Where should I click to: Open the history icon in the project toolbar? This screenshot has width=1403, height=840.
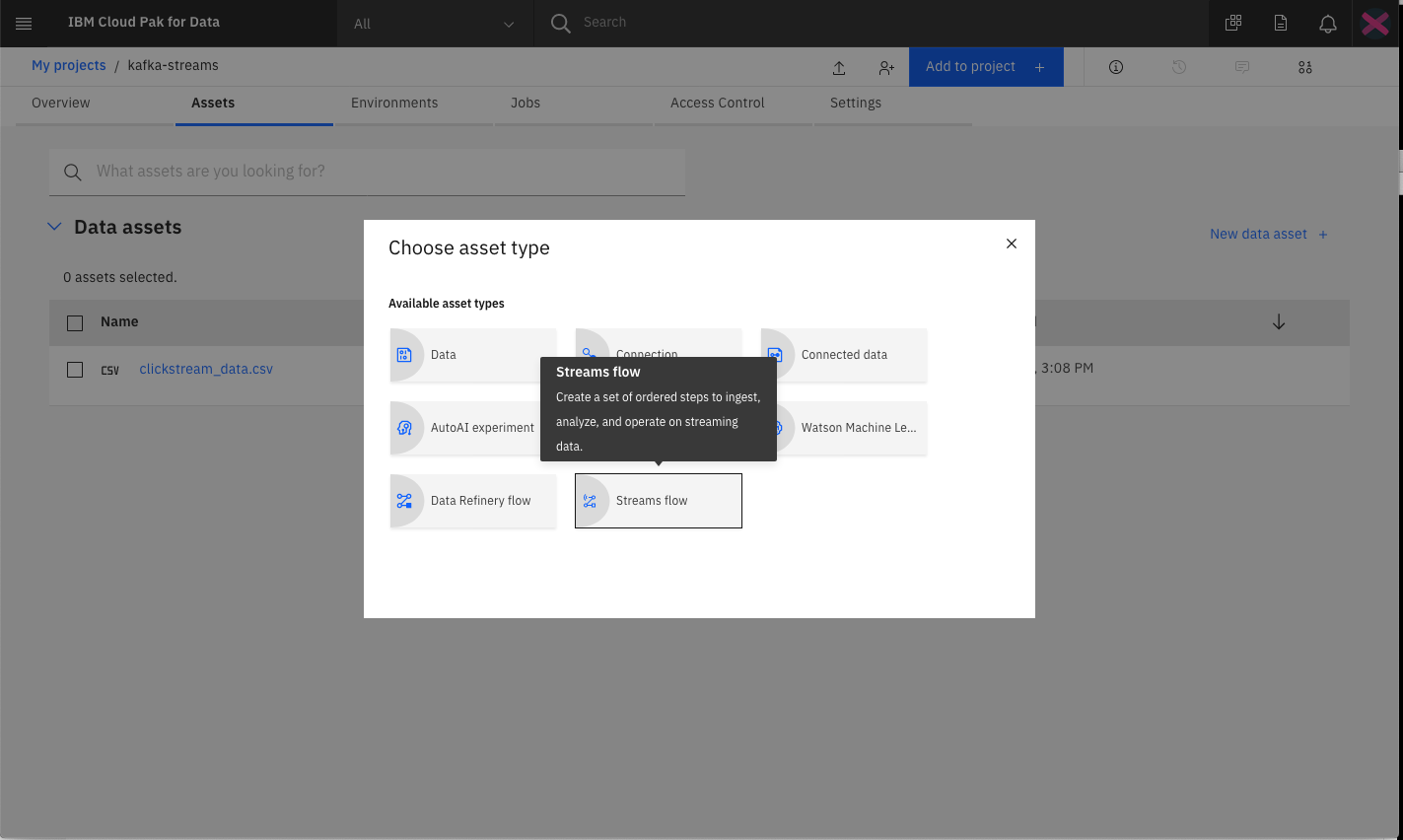click(x=1179, y=67)
